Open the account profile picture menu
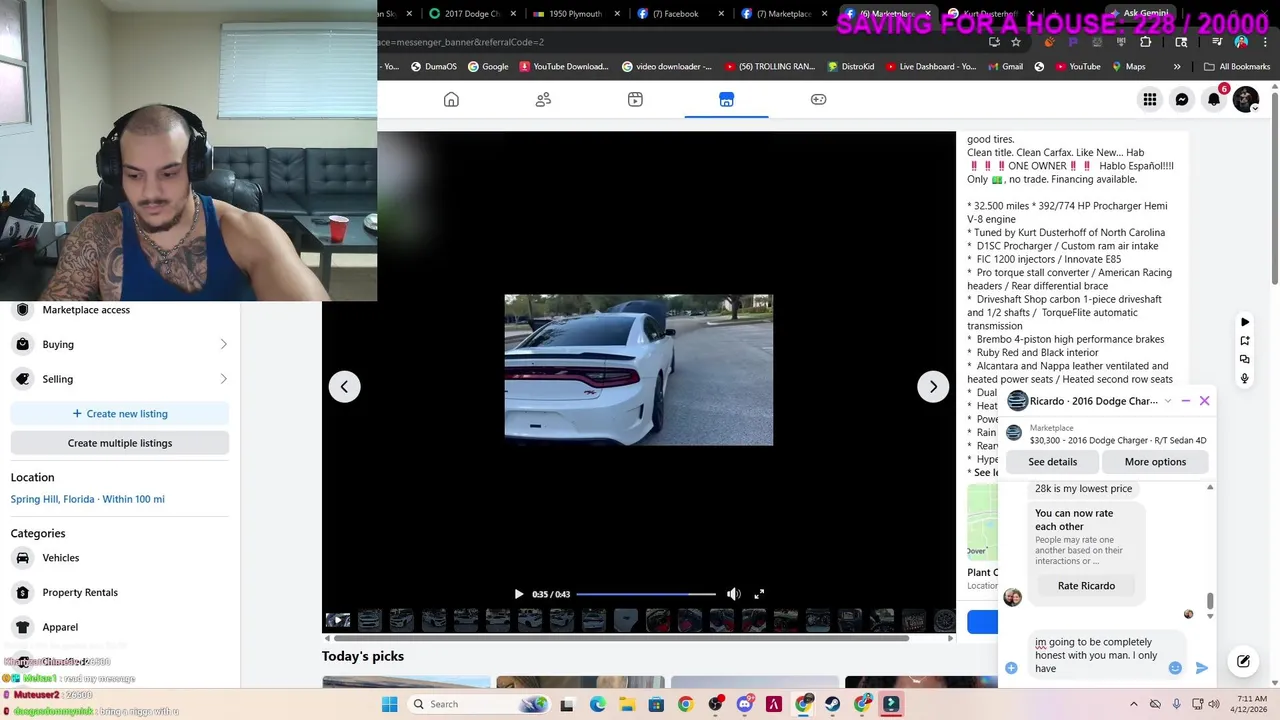Viewport: 1280px width, 720px height. pos(1245,99)
